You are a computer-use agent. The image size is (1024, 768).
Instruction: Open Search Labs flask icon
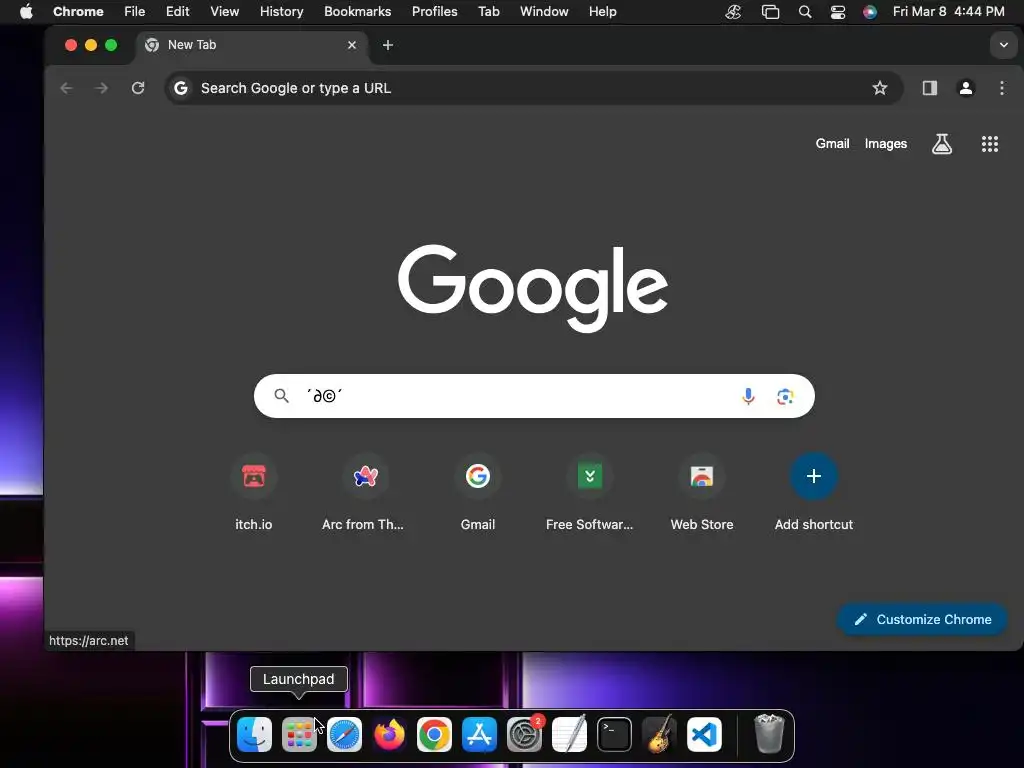coord(942,144)
